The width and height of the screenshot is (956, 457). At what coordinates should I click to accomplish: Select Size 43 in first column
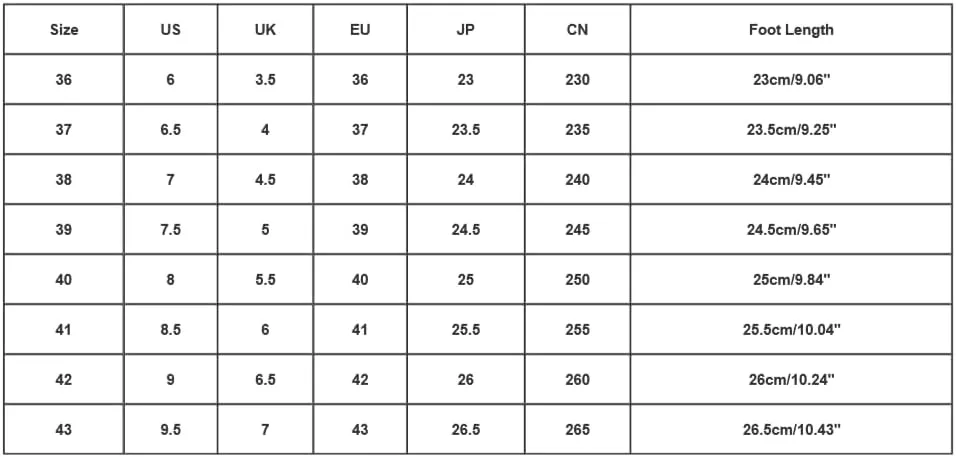(64, 430)
